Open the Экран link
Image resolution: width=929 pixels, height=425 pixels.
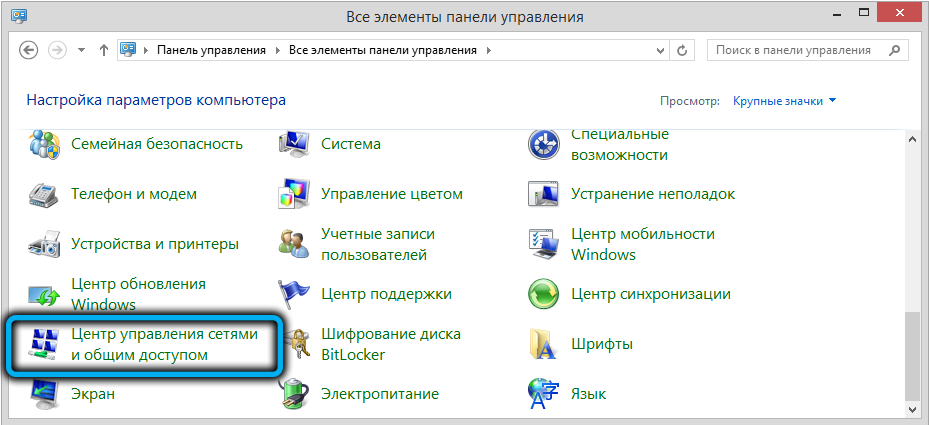tap(93, 394)
